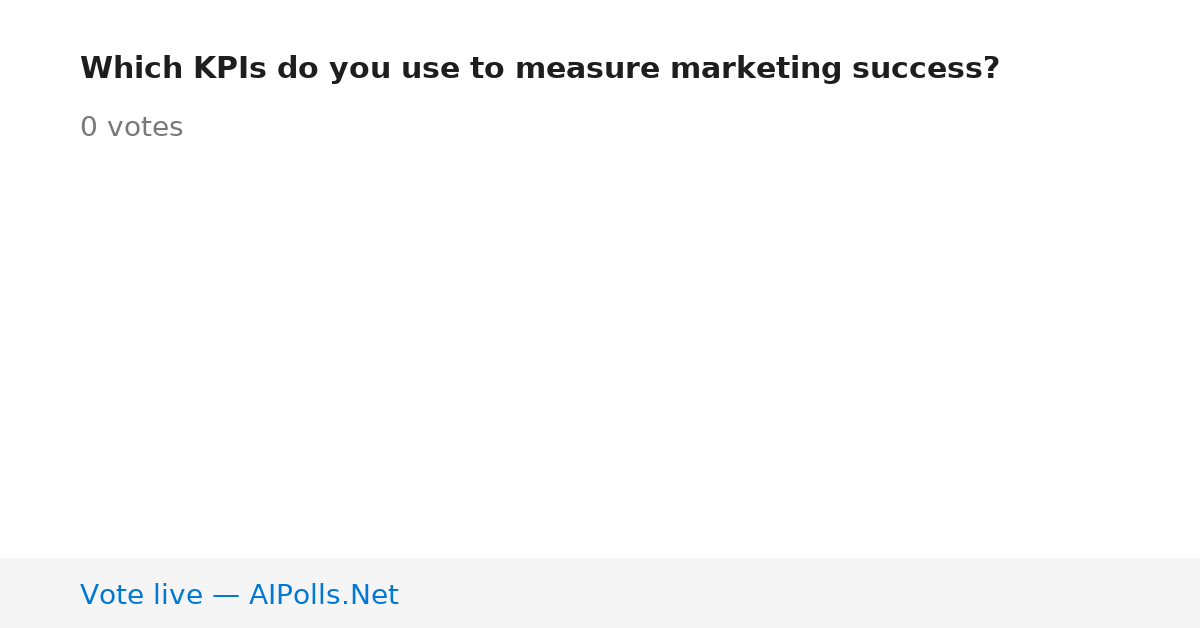Click the AIPolls.Net text in footer
The width and height of the screenshot is (1200, 628).
coord(323,595)
